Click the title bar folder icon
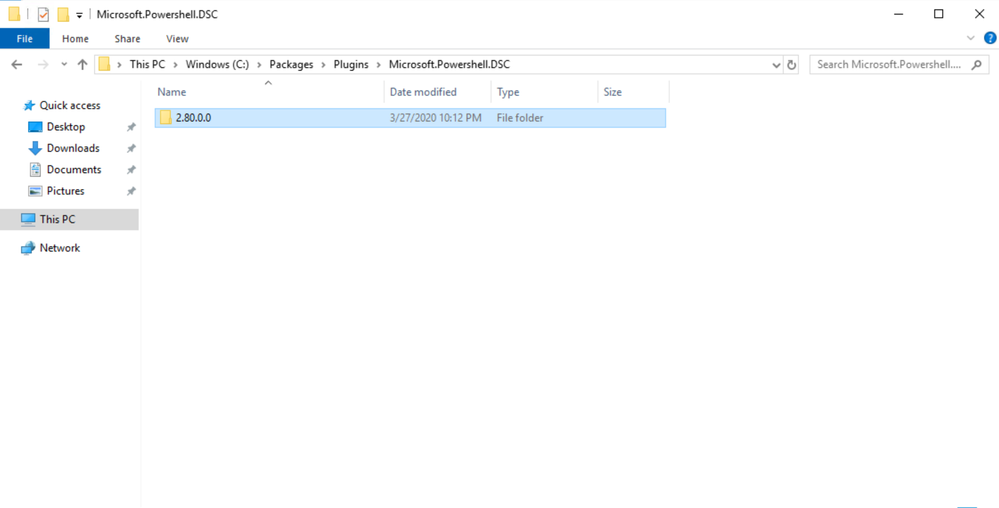Image resolution: width=999 pixels, height=508 pixels. 14,14
